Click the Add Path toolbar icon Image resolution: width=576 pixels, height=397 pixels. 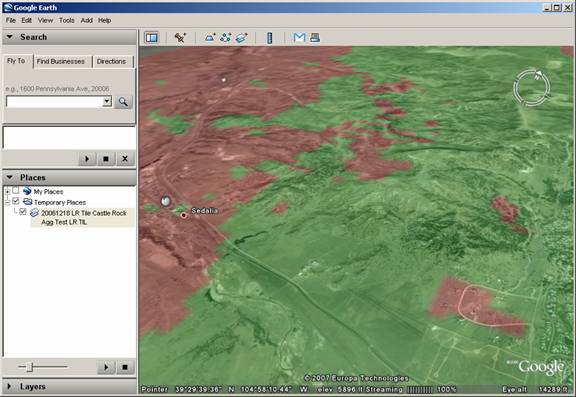[225, 37]
